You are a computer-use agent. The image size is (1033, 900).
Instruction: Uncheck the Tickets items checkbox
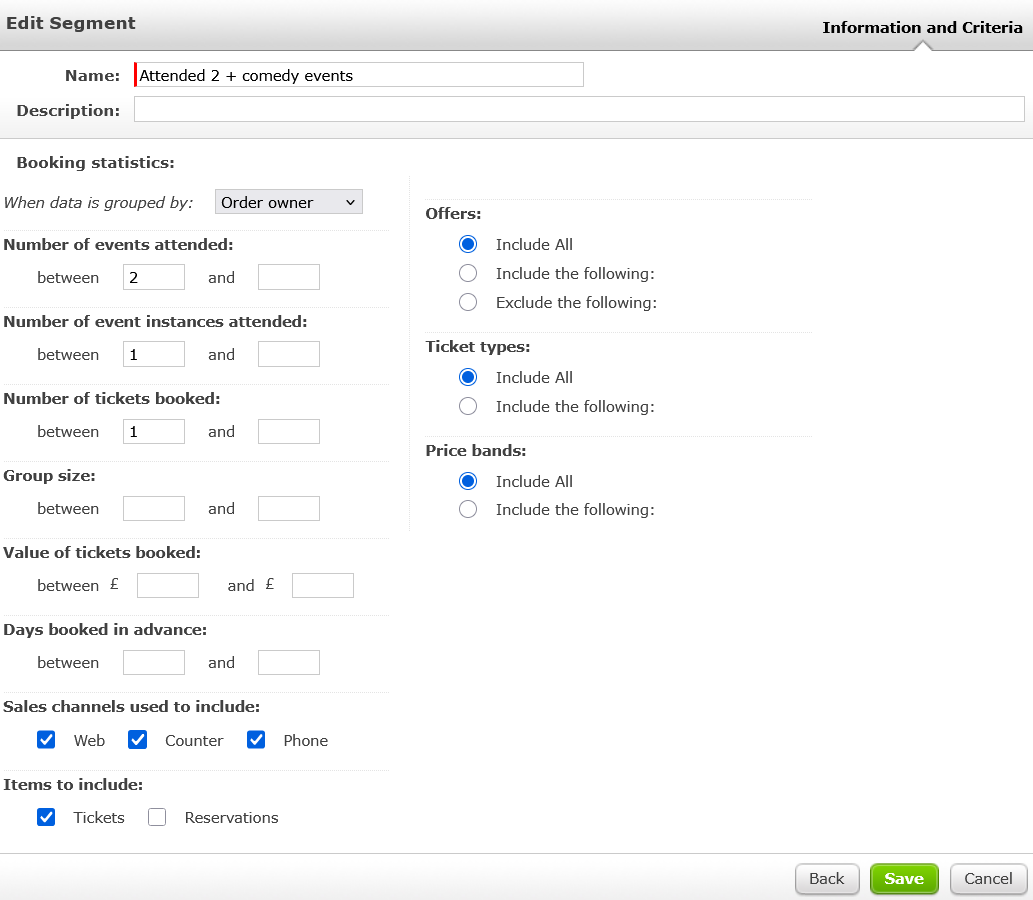(46, 817)
